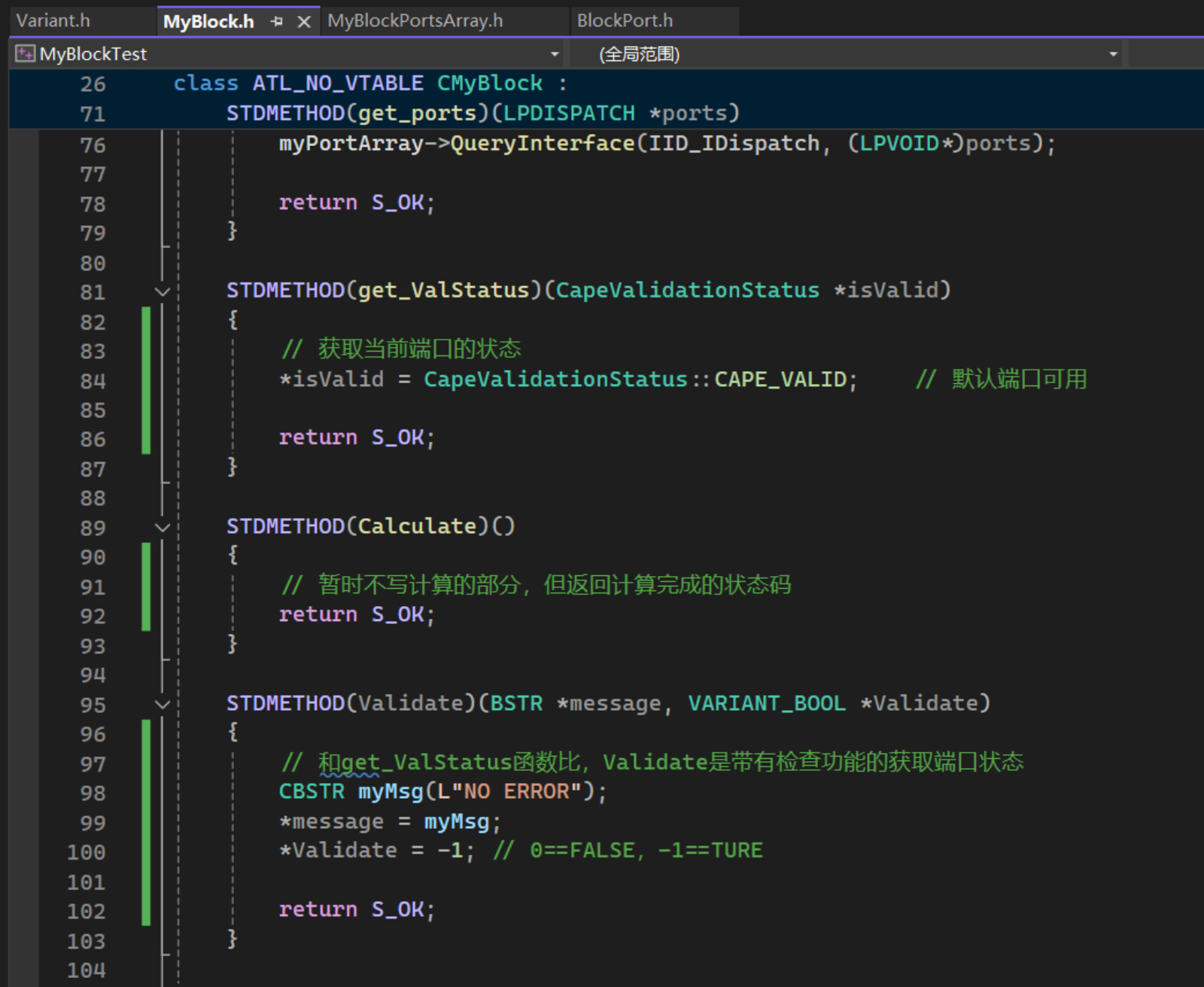The height and width of the screenshot is (987, 1204).
Task: Click the sticky get_ports method header
Action: (x=483, y=113)
